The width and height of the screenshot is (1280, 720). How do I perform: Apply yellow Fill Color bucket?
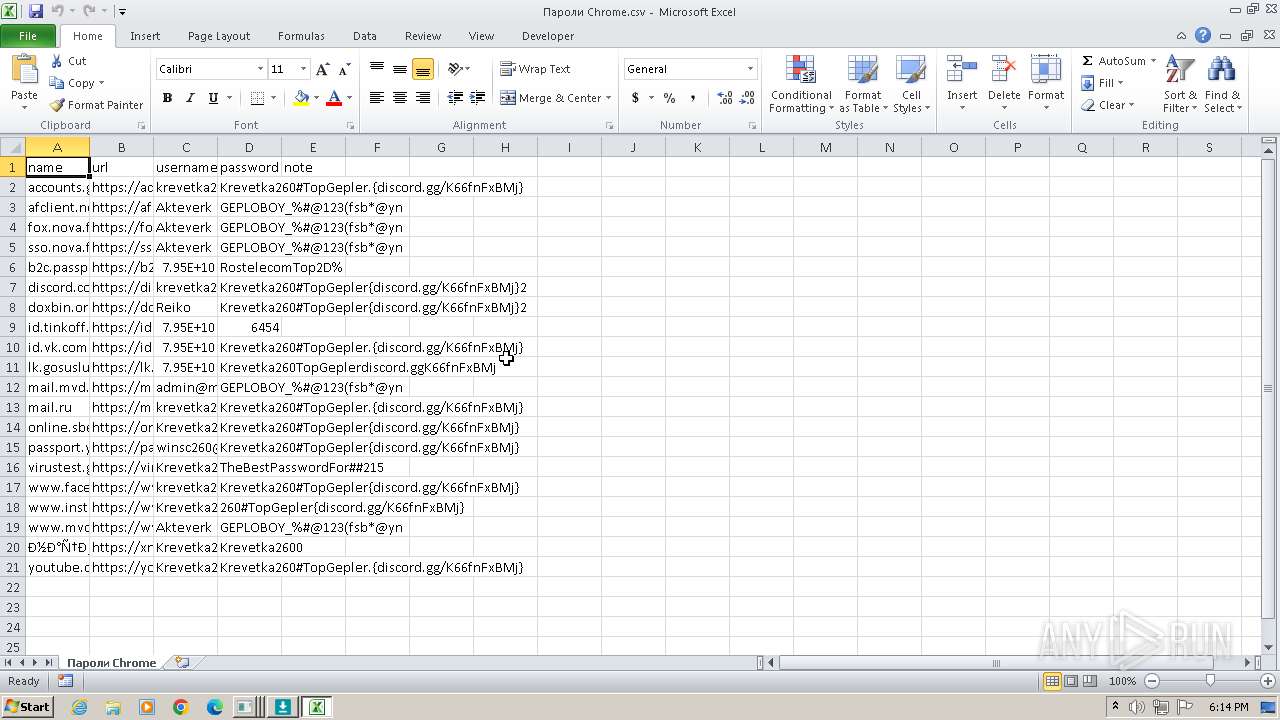click(x=301, y=98)
